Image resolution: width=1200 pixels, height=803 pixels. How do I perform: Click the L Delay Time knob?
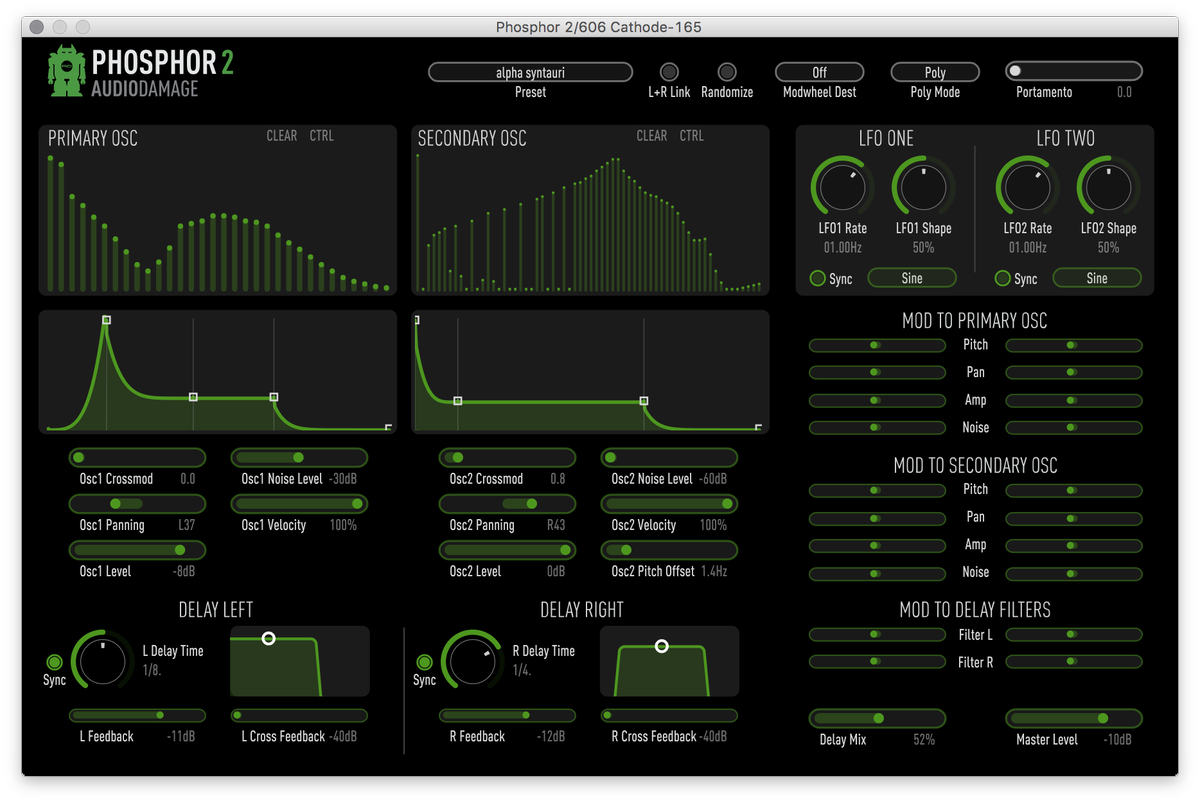(x=102, y=661)
